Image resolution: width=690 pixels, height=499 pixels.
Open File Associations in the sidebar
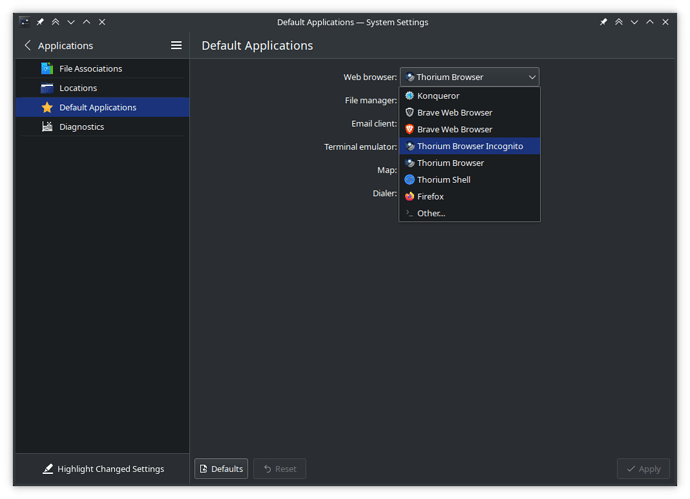(90, 69)
